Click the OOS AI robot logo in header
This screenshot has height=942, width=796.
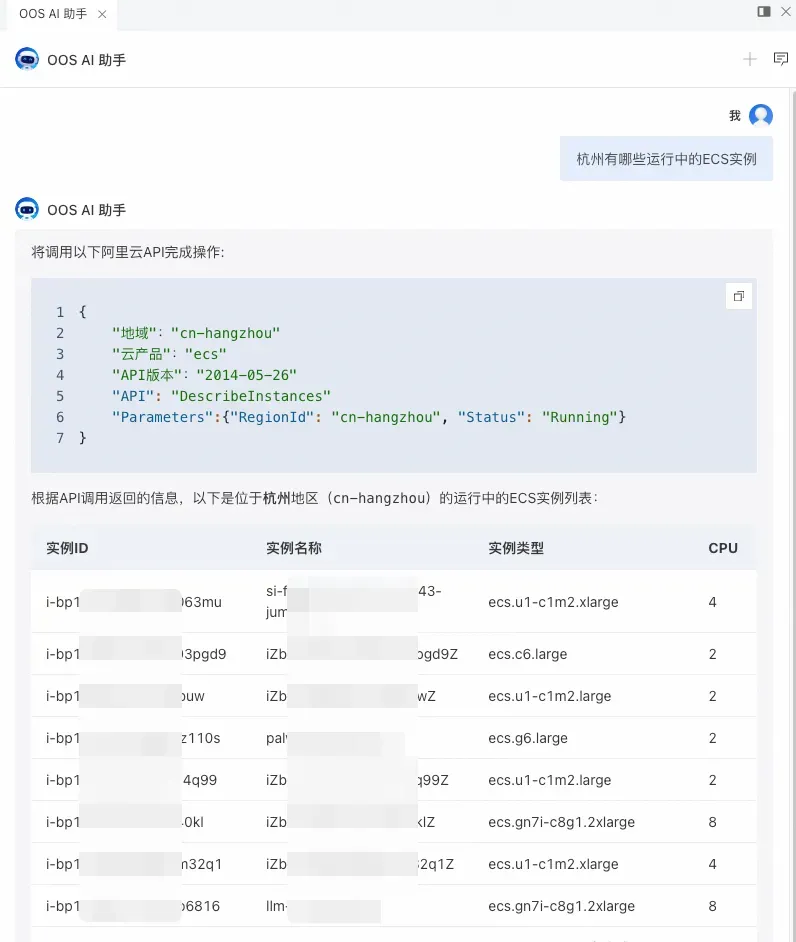(x=27, y=59)
